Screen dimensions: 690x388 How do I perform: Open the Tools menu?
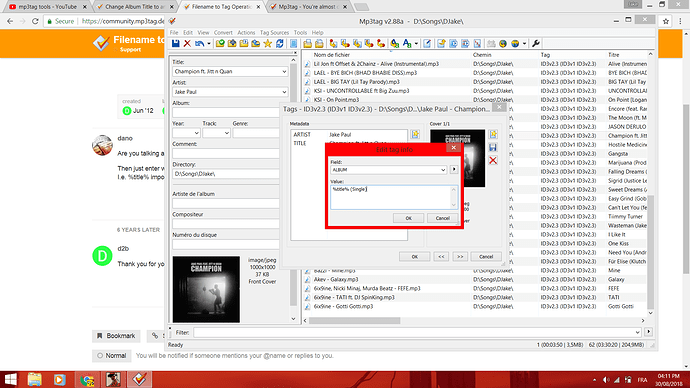point(300,33)
